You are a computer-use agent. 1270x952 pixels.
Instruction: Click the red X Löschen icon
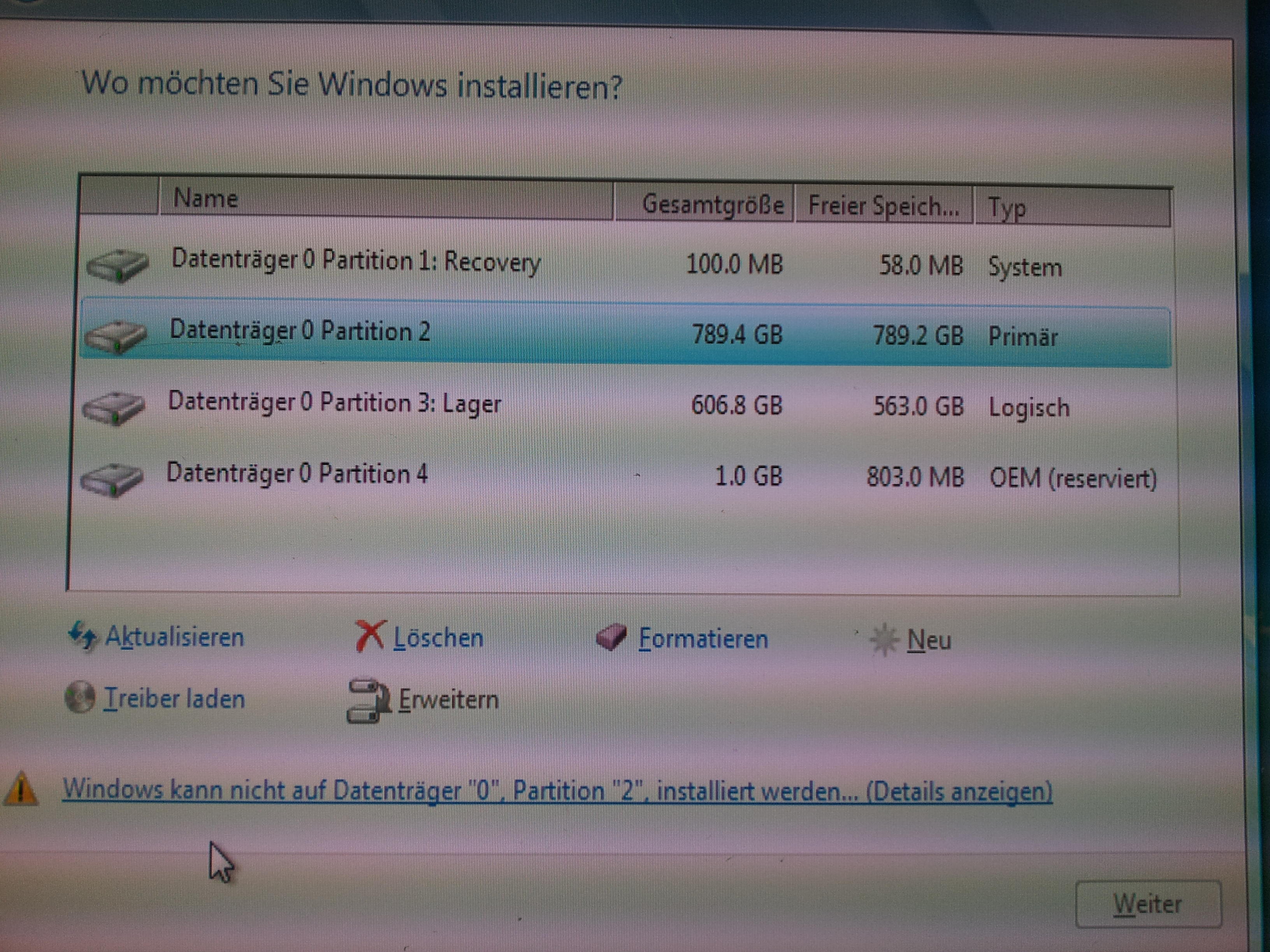[370, 636]
